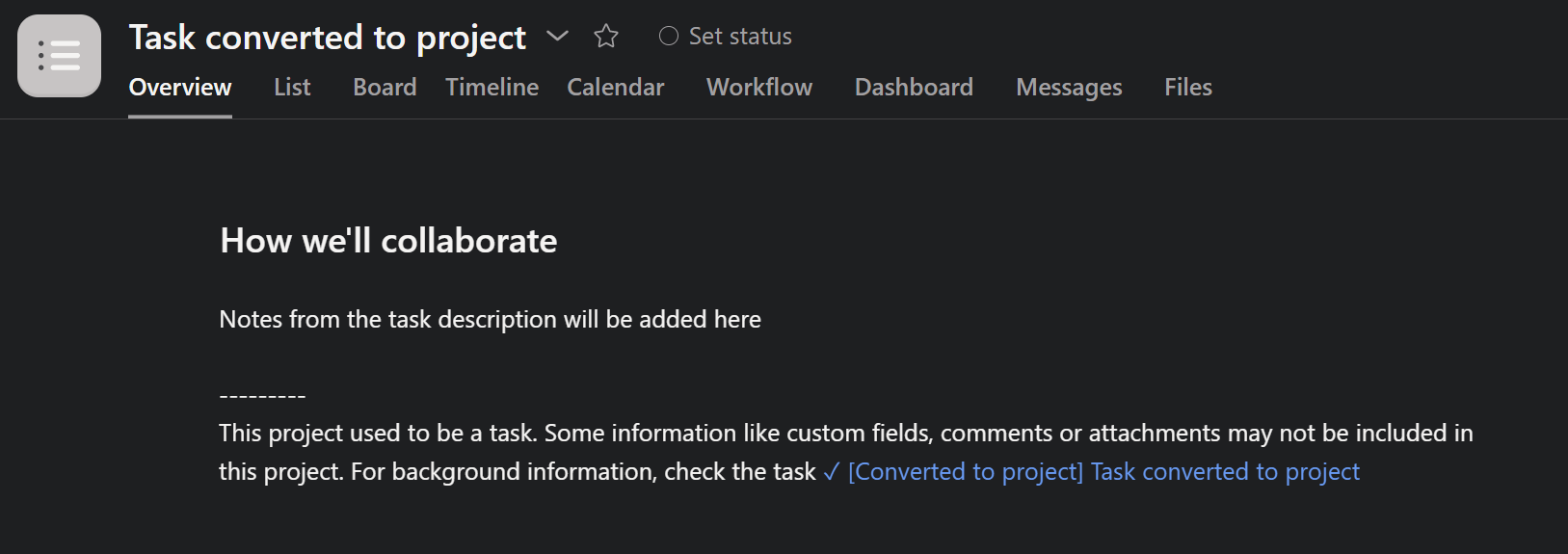Open the Files tab
The image size is (1568, 554).
point(1188,87)
